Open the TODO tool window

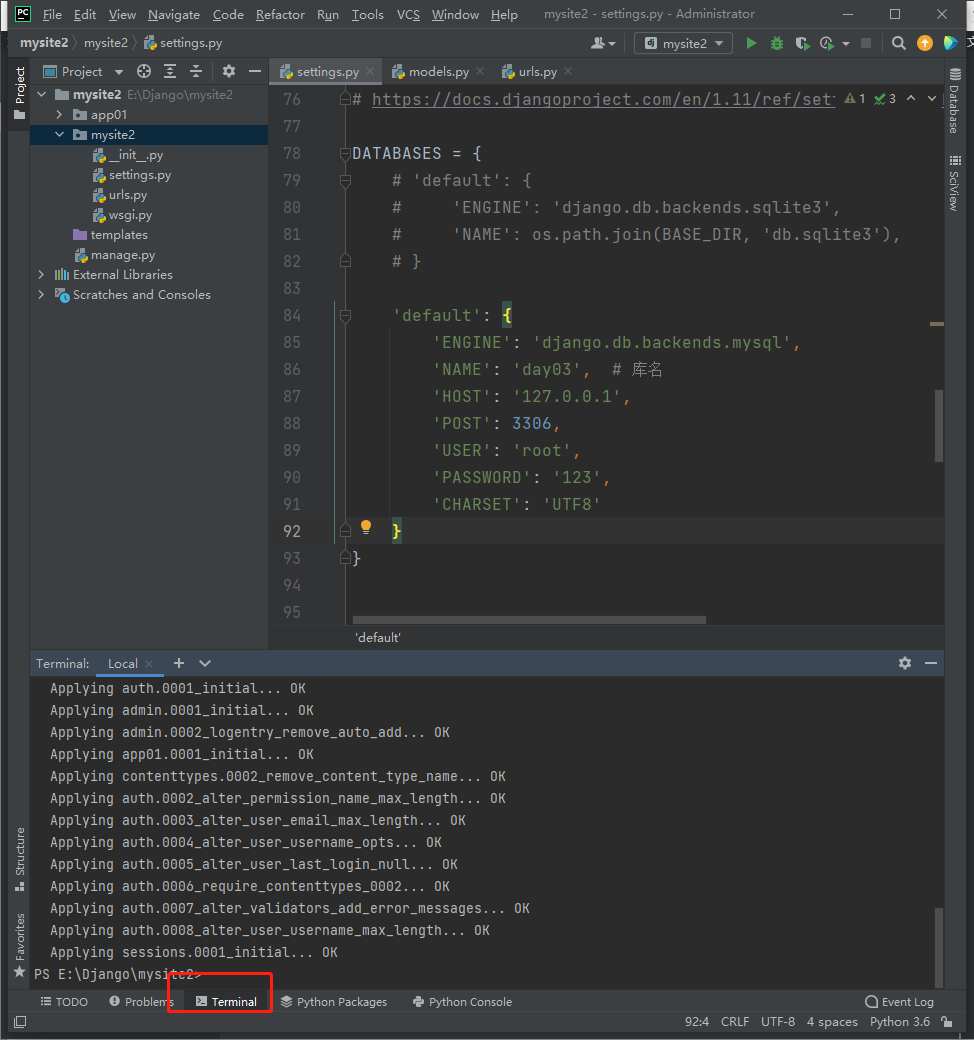[x=64, y=1002]
